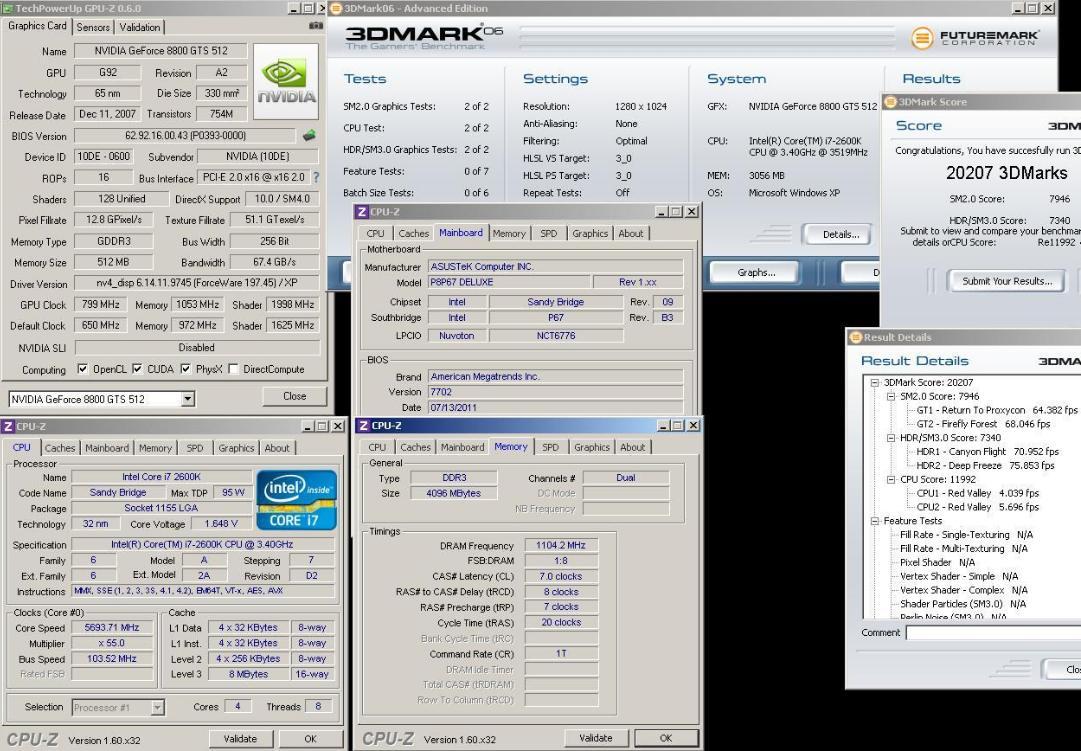Click Submit Your Results... button
This screenshot has height=751, width=1081.
click(x=1007, y=281)
